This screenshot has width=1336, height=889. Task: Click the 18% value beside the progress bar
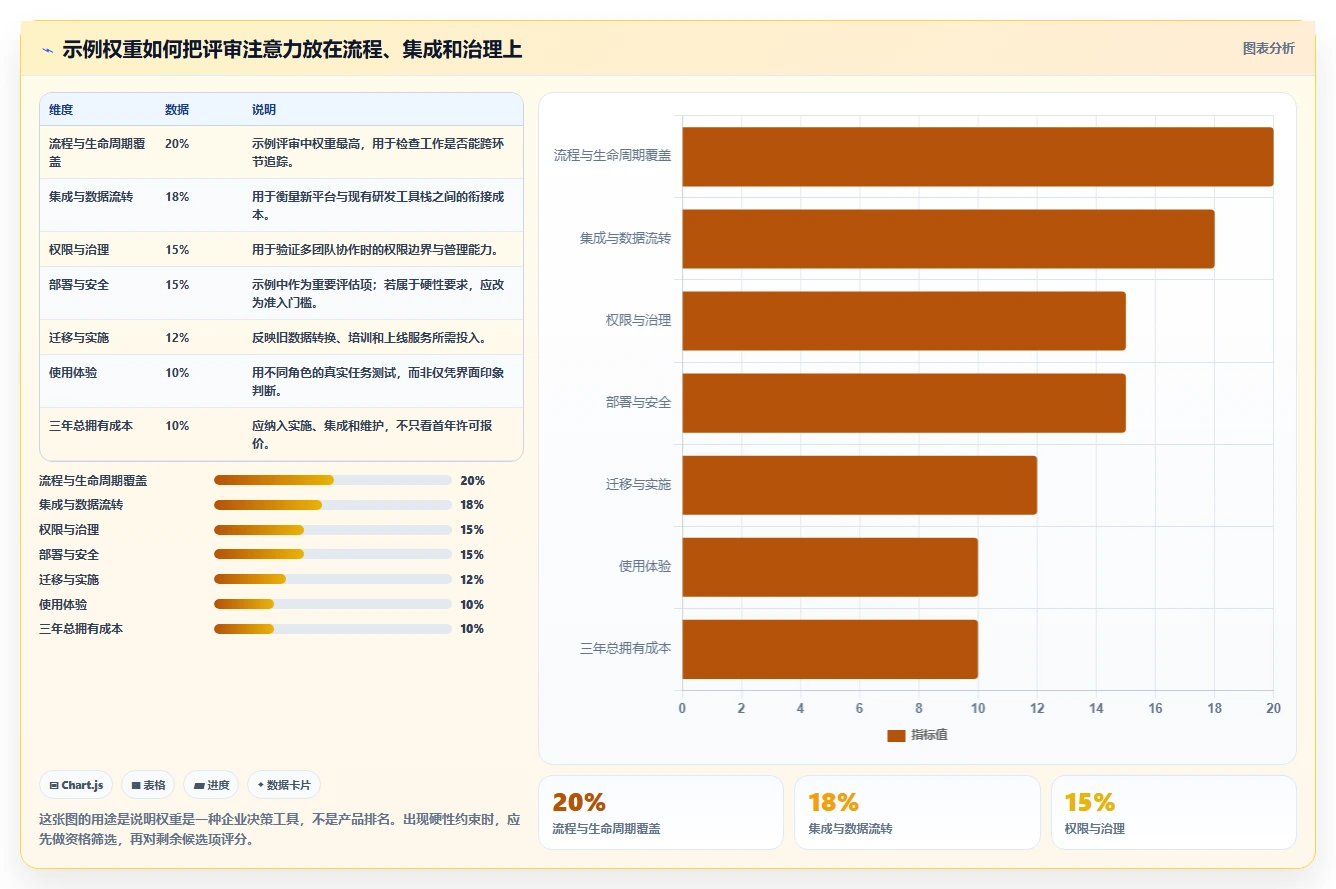[472, 505]
